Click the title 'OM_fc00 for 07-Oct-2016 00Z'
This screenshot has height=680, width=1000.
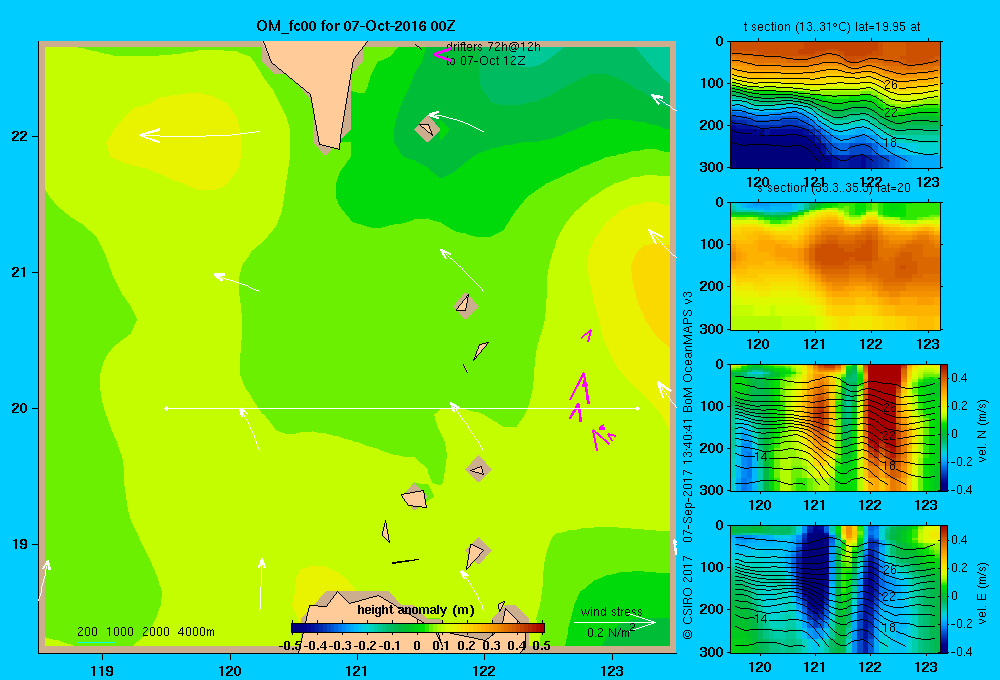click(x=356, y=26)
